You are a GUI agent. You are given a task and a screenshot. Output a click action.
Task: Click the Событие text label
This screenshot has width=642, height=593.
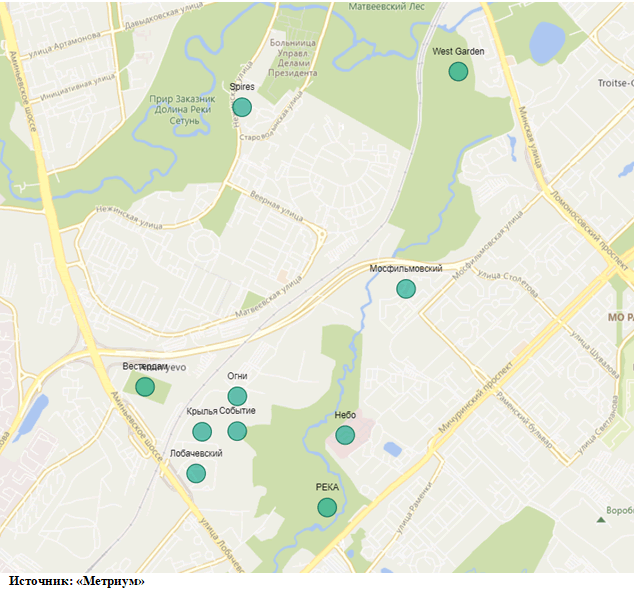coord(237,411)
